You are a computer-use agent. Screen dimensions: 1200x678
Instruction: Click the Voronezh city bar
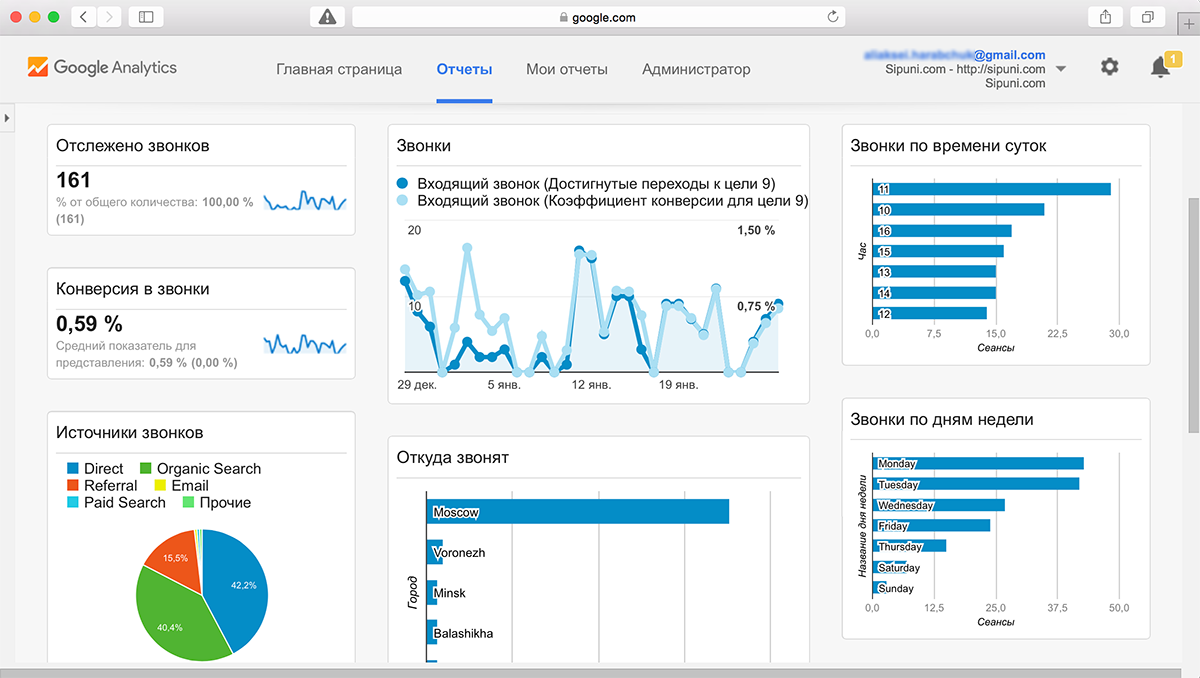coord(435,552)
